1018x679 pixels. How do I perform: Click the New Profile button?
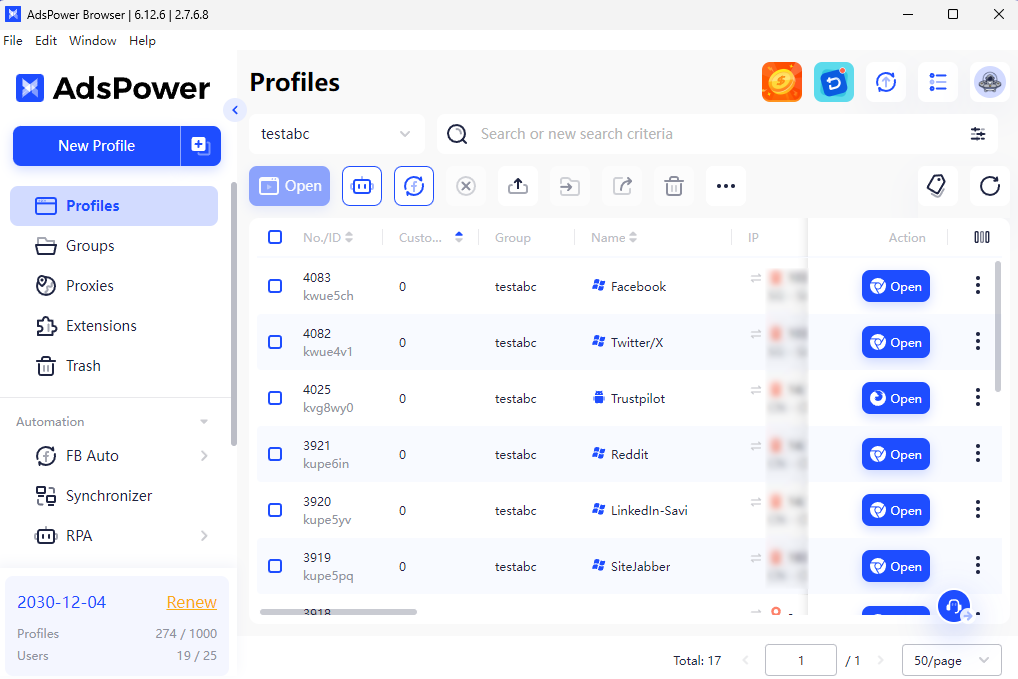tap(96, 145)
